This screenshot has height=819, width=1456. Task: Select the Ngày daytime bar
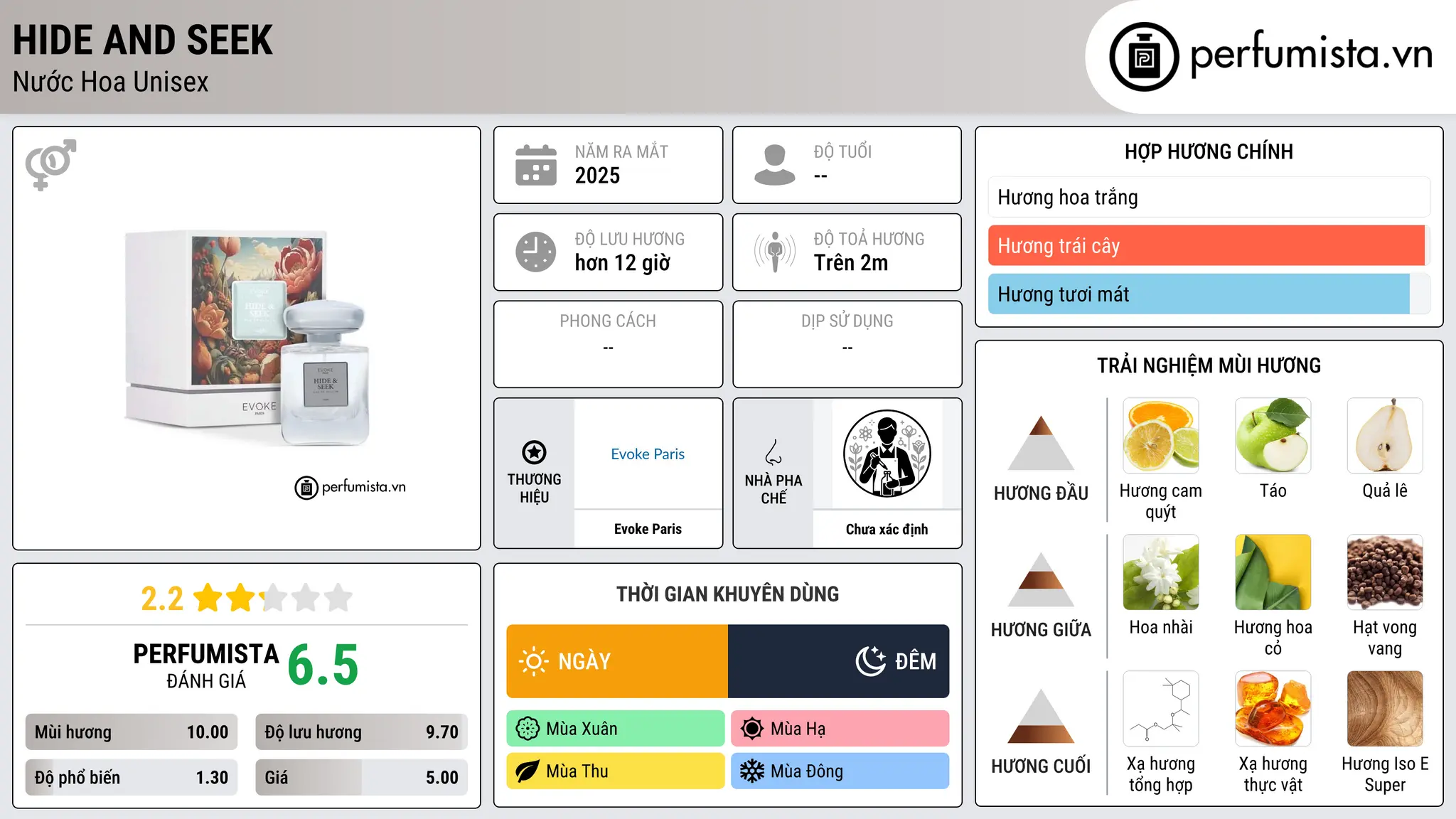tap(617, 661)
